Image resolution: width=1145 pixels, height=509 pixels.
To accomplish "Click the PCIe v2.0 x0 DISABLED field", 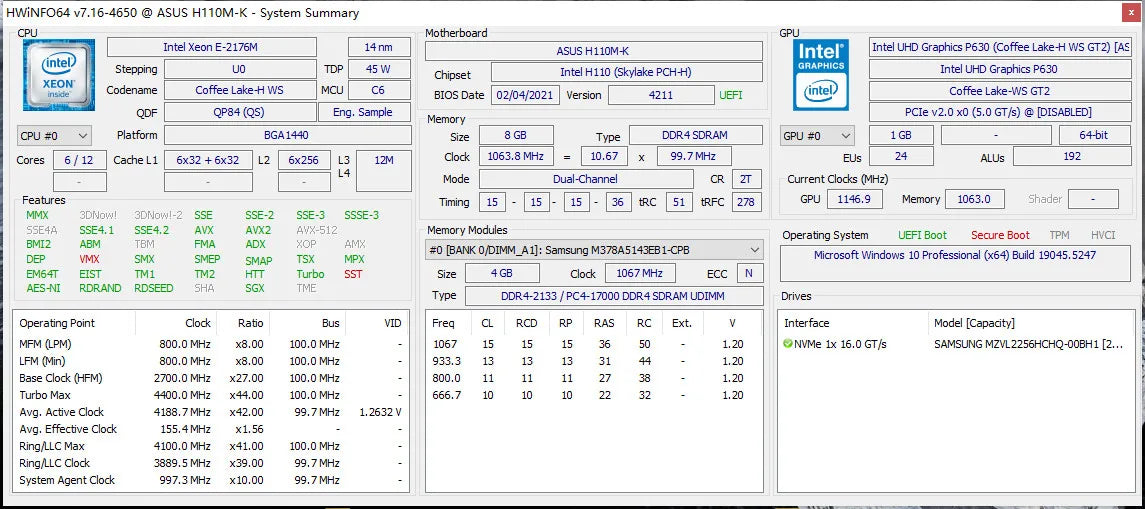I will 999,112.
